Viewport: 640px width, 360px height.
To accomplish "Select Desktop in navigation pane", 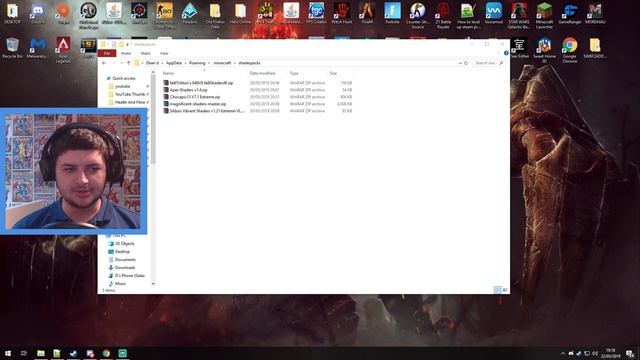I will coord(122,251).
